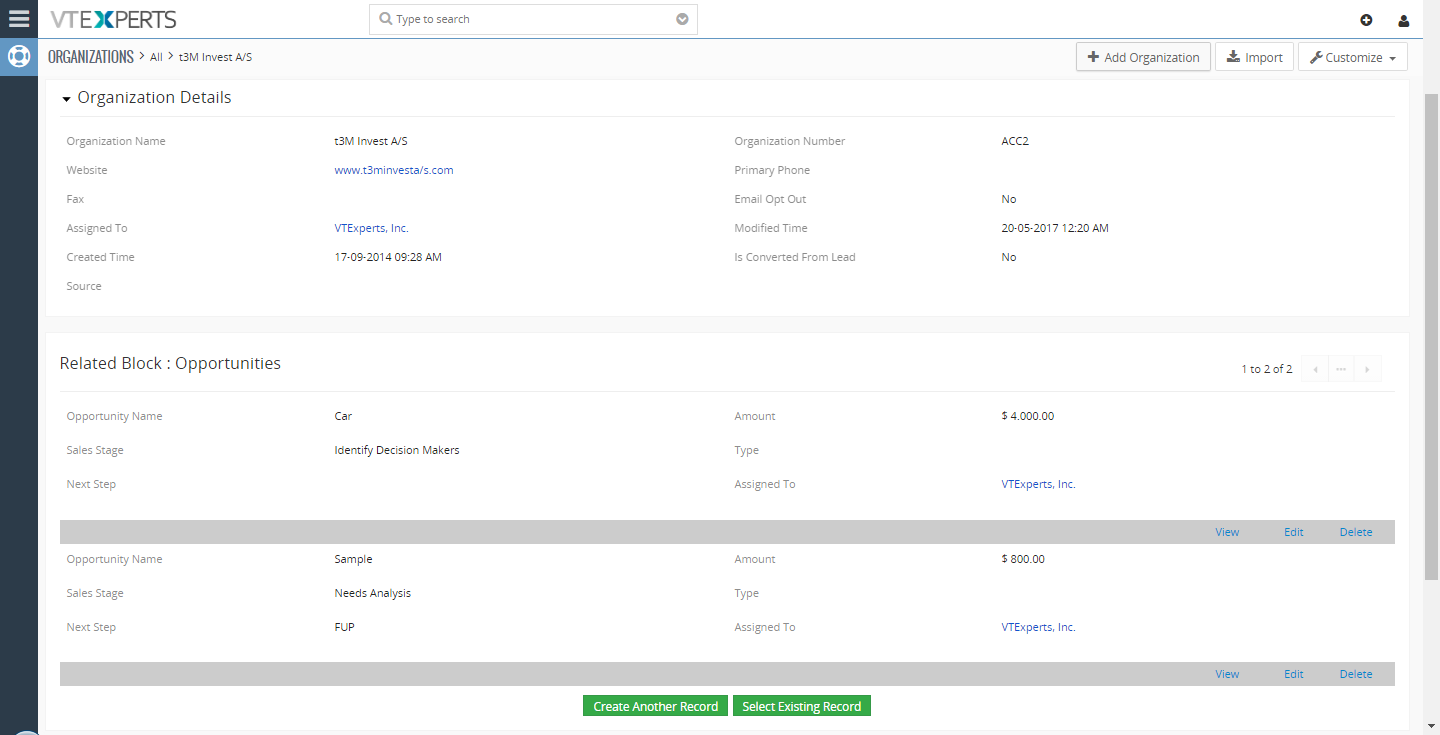Click the vertical scrollbar thumb
The image size is (1440, 735).
1431,336
